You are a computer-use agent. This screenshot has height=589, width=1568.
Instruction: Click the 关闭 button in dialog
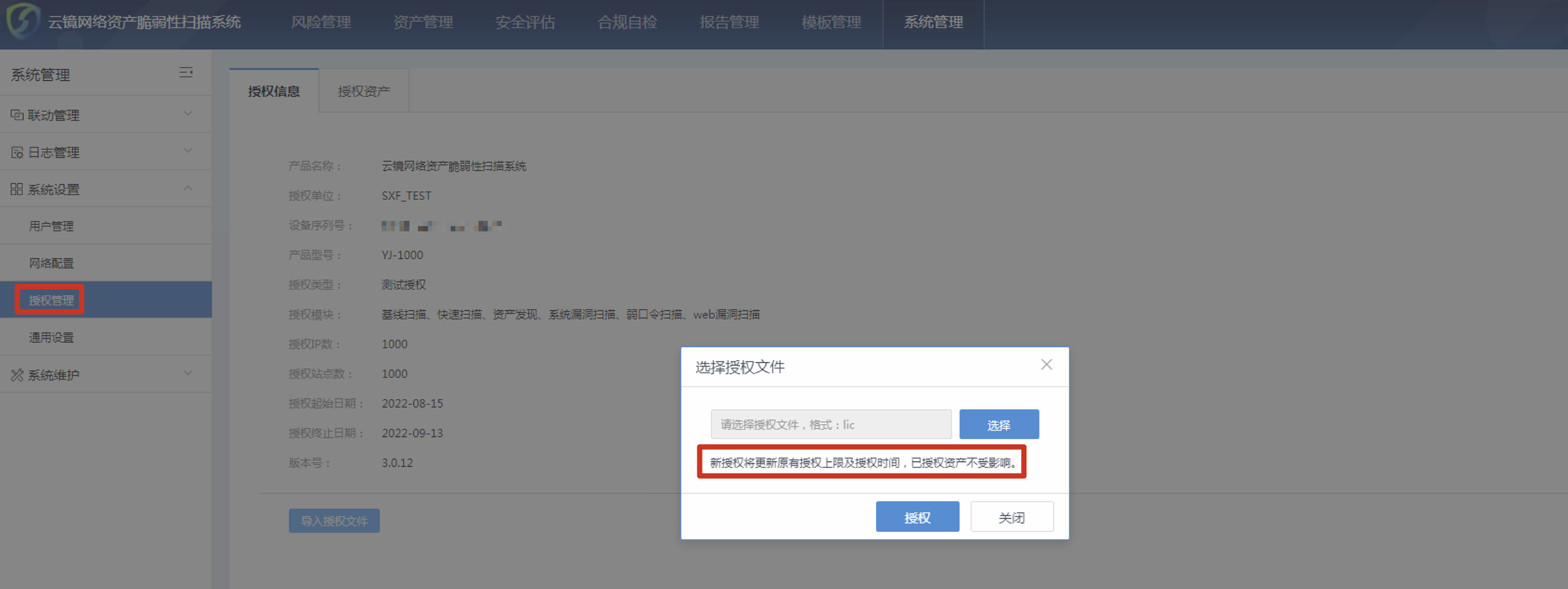tap(1012, 517)
